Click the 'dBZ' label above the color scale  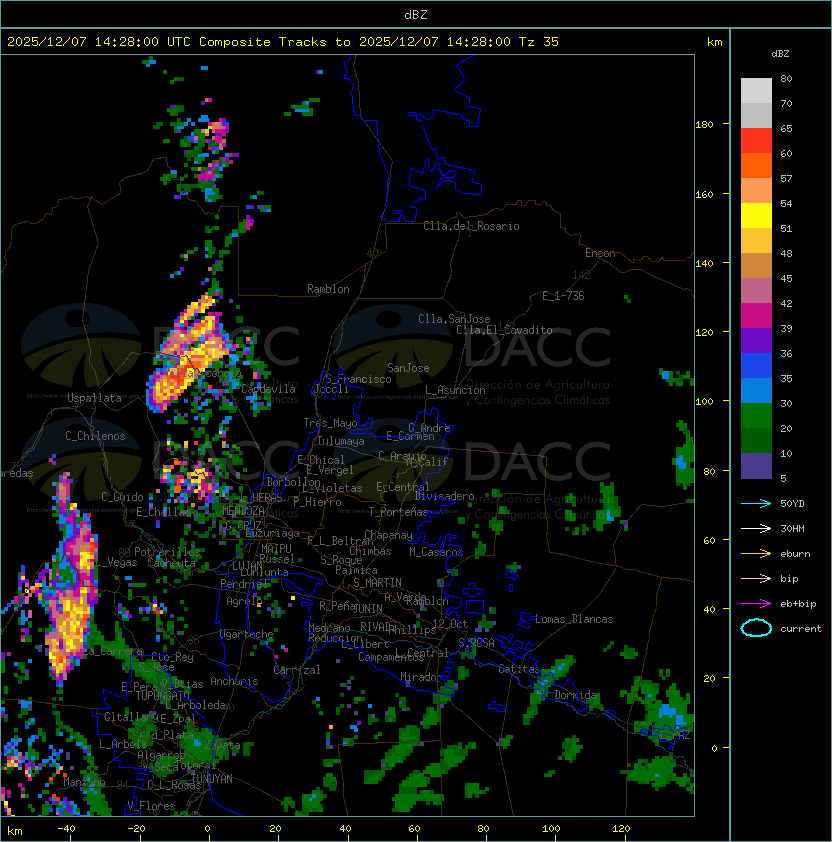780,54
